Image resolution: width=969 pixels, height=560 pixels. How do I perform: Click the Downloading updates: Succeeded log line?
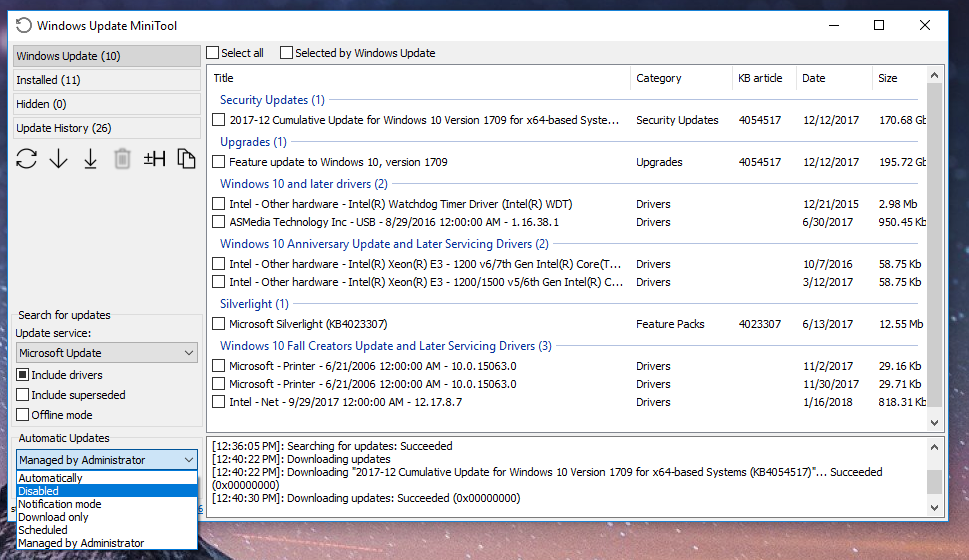[366, 498]
